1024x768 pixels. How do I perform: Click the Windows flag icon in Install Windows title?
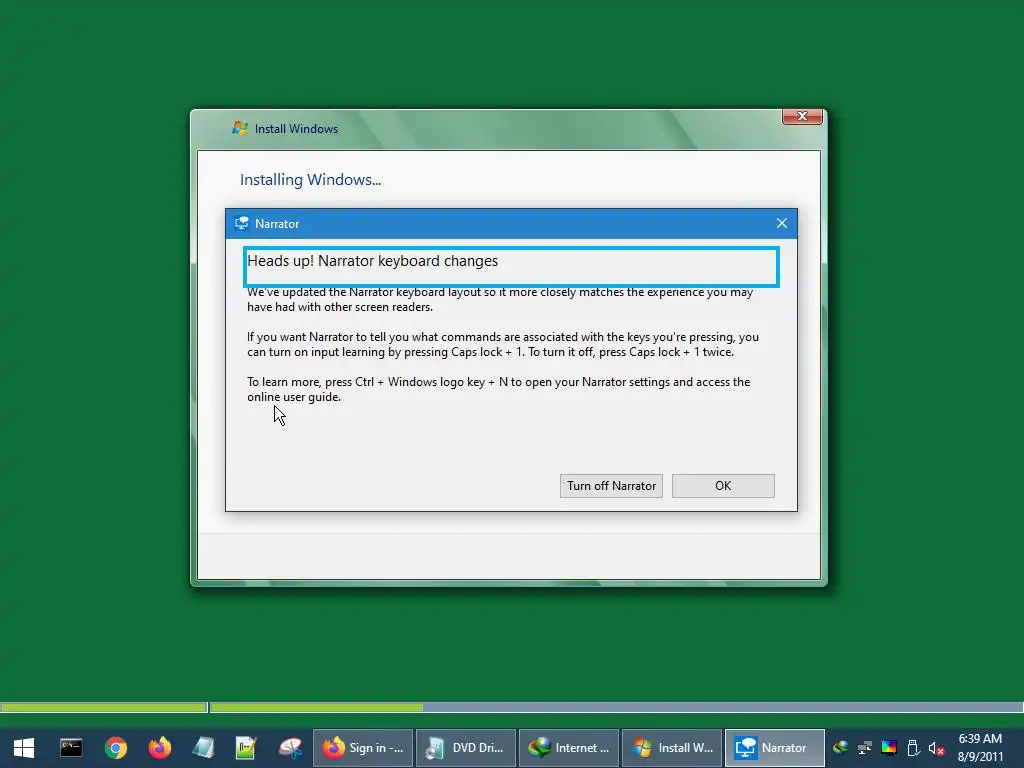pyautogui.click(x=240, y=128)
